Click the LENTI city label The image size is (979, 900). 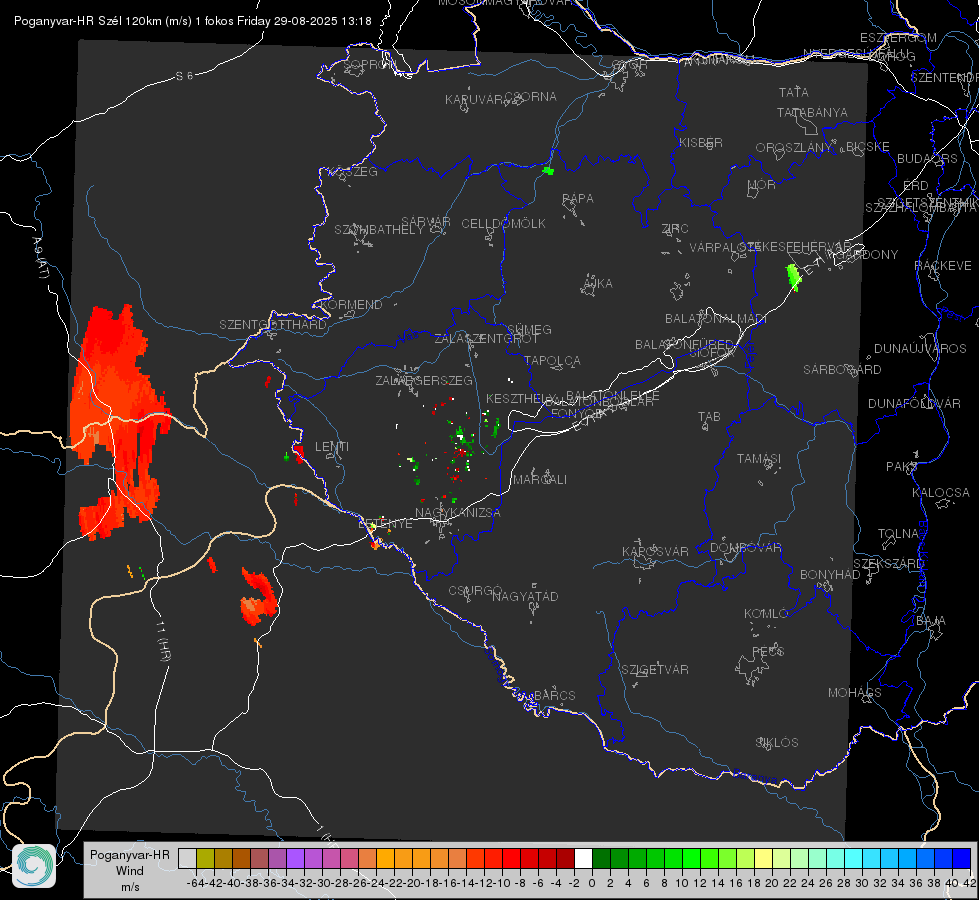tap(332, 447)
